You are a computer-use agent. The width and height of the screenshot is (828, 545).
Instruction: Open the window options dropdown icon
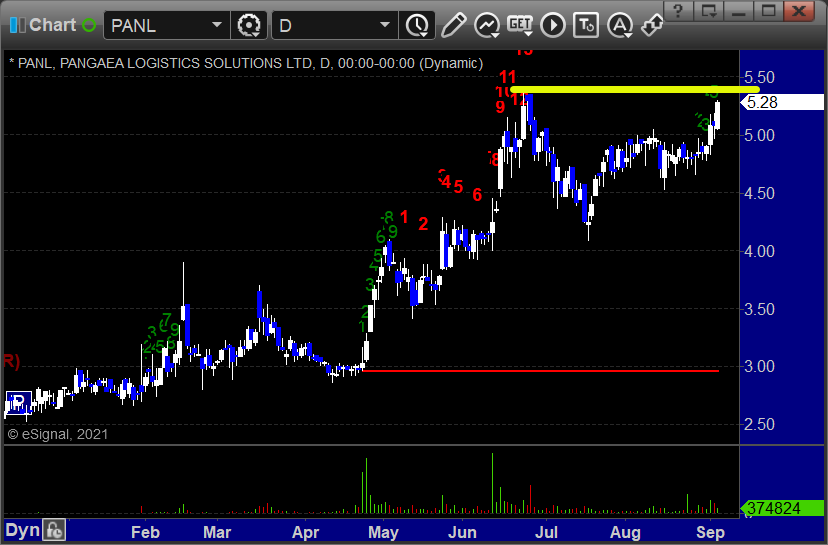coord(709,10)
